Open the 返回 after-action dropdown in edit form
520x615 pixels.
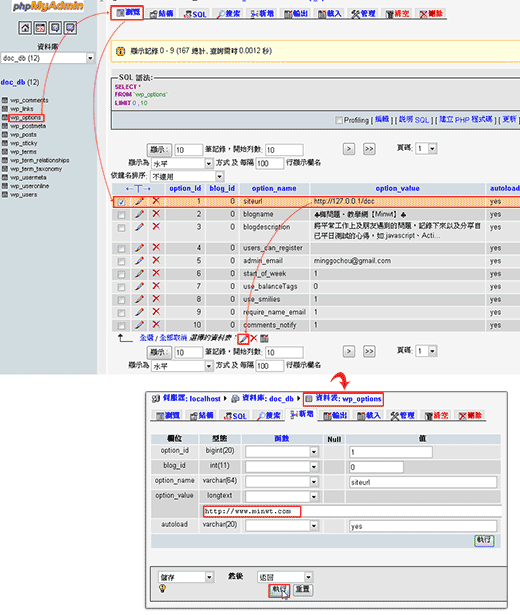point(285,577)
